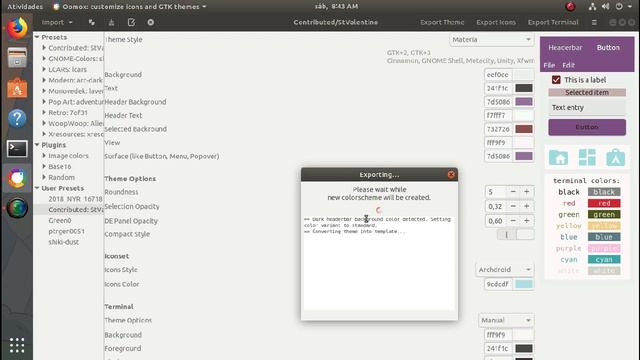Open Atividades overview

(25, 7)
